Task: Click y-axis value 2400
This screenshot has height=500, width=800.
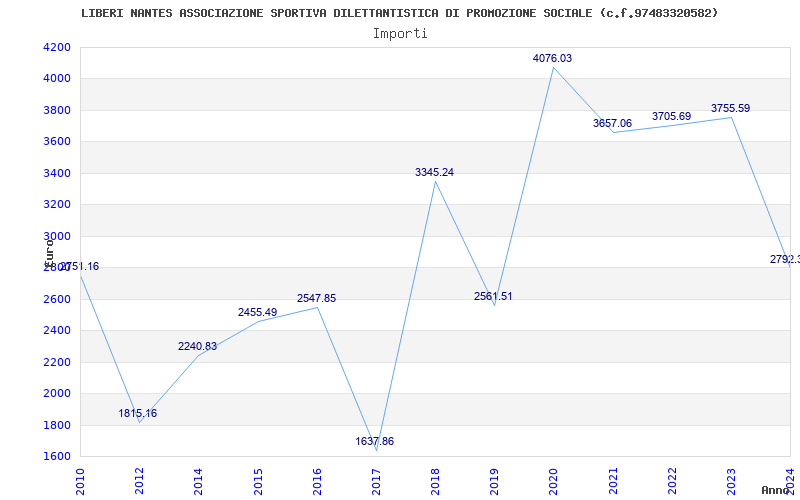Action: 57,331
